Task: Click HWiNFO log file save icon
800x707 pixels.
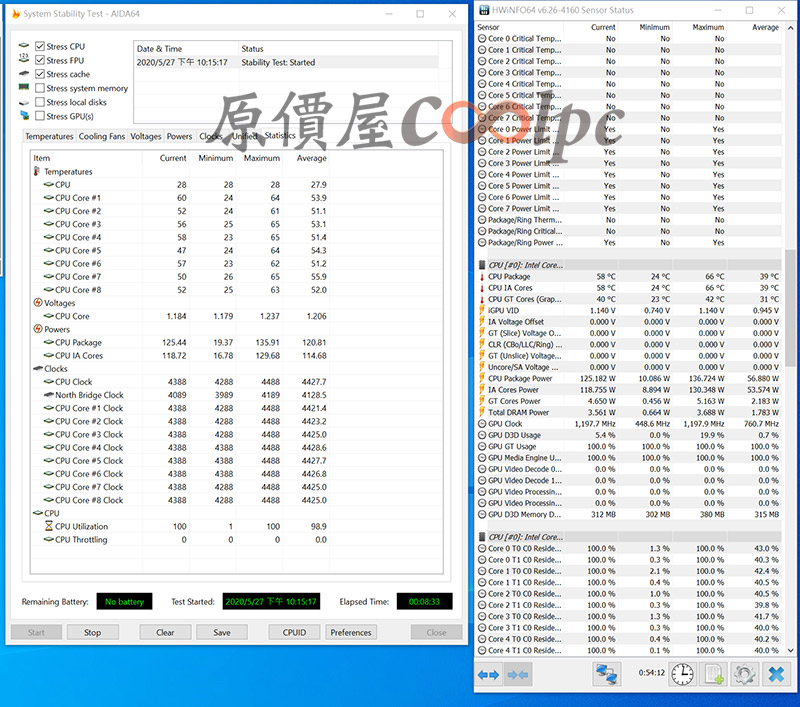Action: (713, 674)
